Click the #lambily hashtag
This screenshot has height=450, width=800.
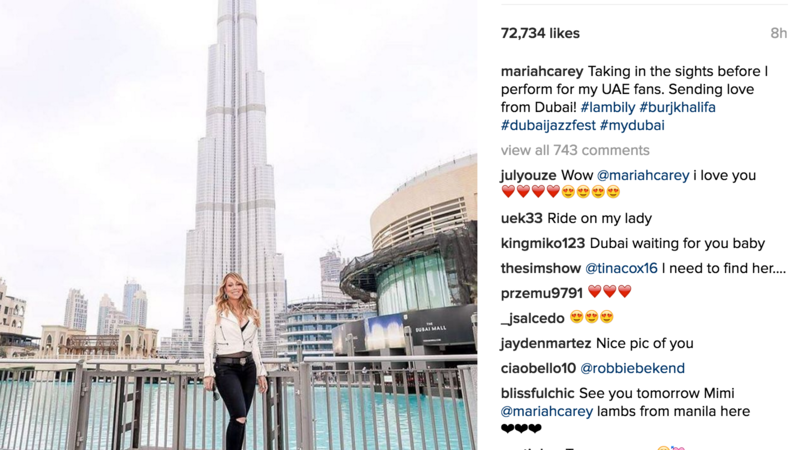pyautogui.click(x=608, y=108)
